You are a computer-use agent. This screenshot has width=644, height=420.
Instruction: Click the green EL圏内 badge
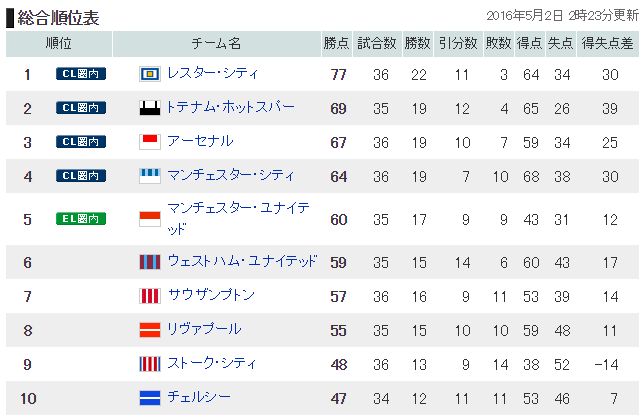(x=81, y=218)
